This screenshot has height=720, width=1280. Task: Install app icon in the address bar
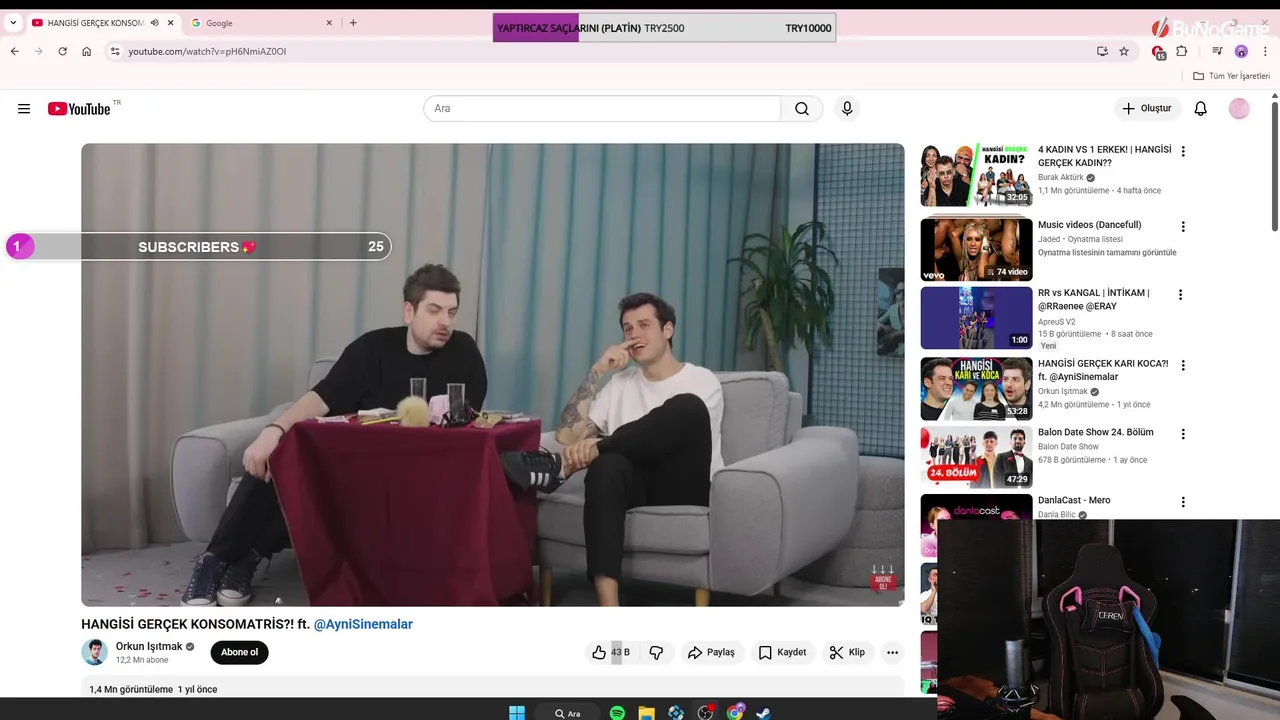click(1102, 51)
